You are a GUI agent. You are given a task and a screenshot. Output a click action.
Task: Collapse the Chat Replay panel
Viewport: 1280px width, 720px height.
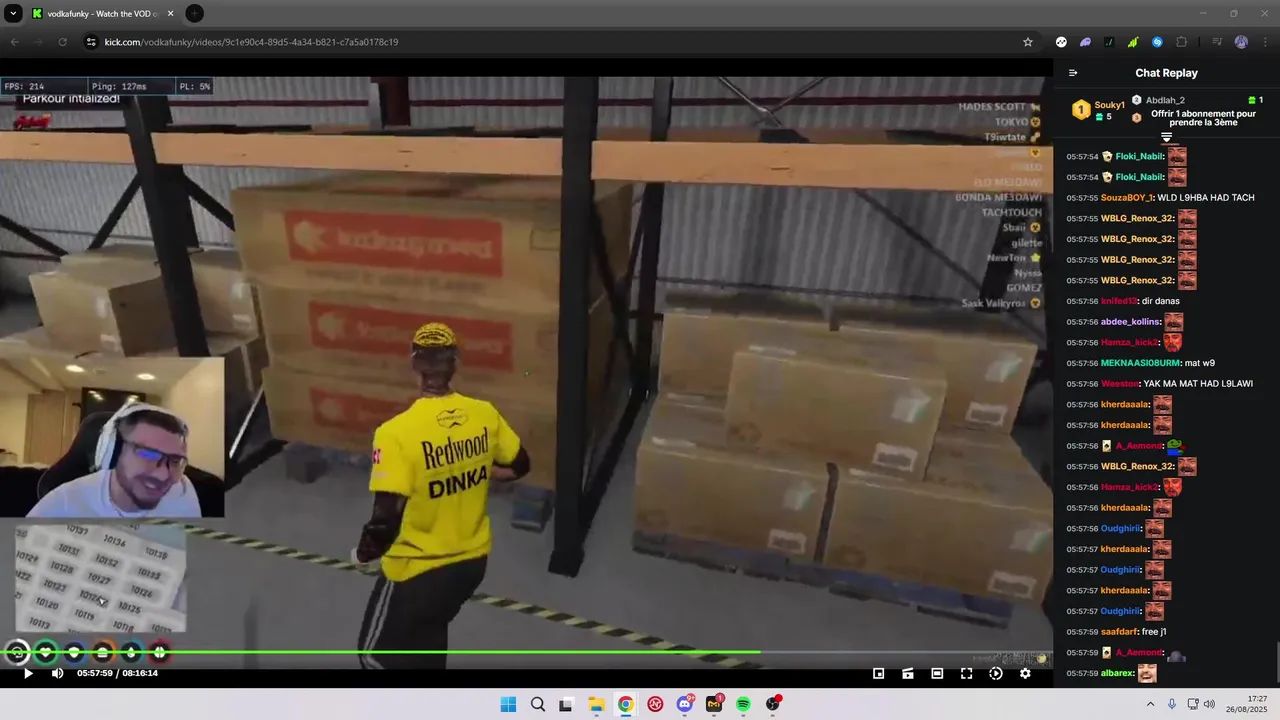tap(1073, 73)
